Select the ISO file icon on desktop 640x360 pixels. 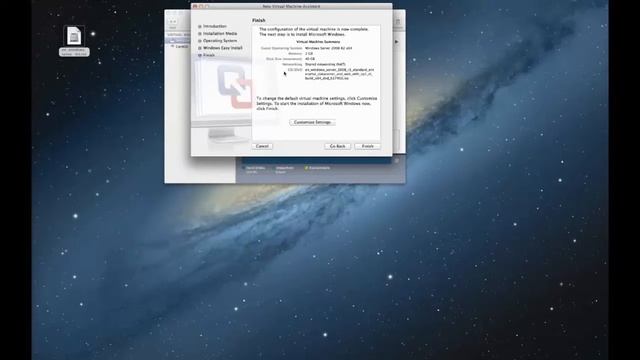pyautogui.click(x=74, y=36)
